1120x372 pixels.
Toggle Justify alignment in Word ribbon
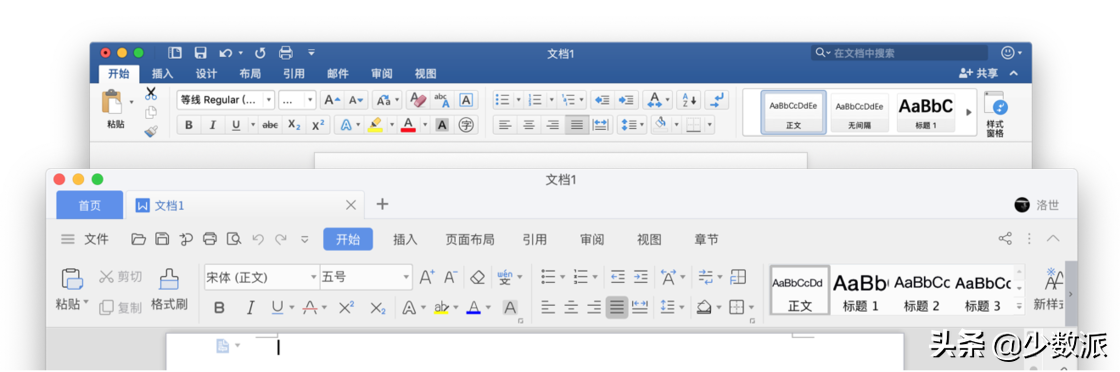tap(577, 125)
